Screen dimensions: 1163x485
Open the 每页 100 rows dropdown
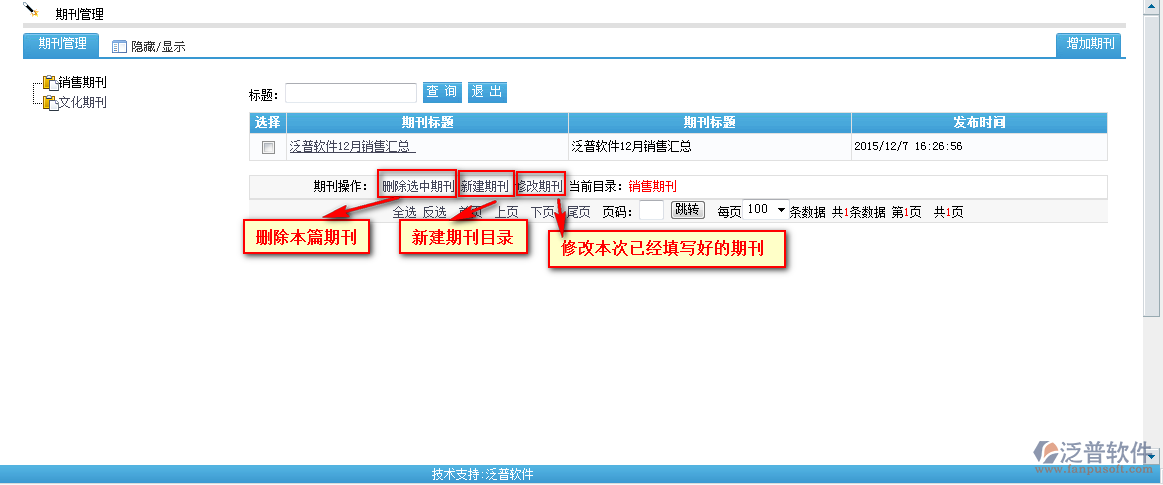point(765,210)
